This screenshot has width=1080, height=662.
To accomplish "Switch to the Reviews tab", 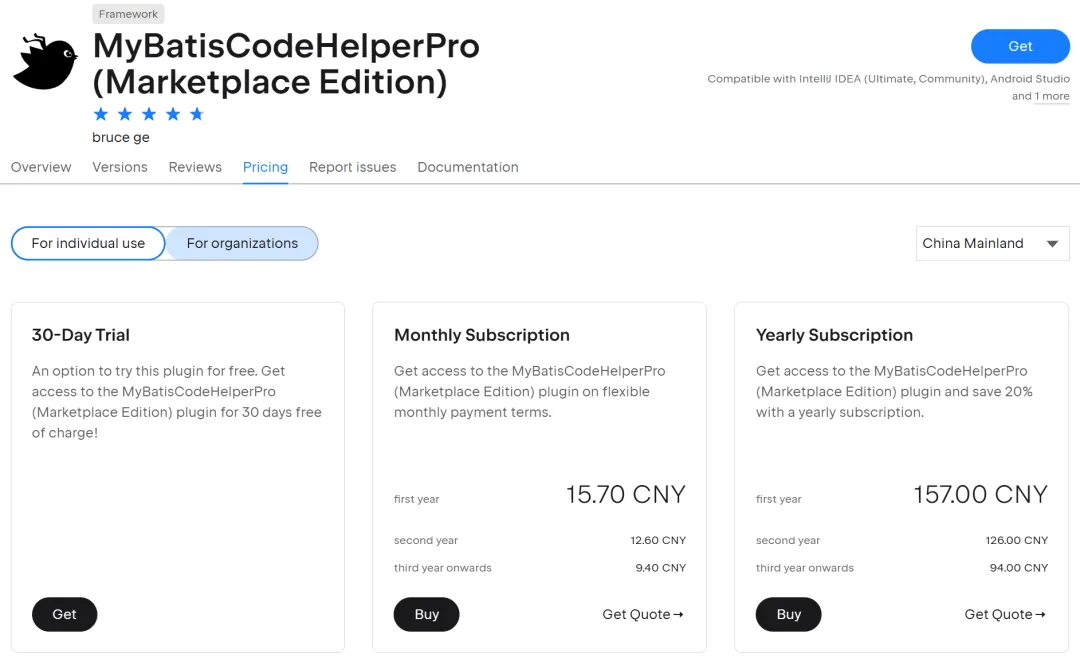I will (x=195, y=167).
